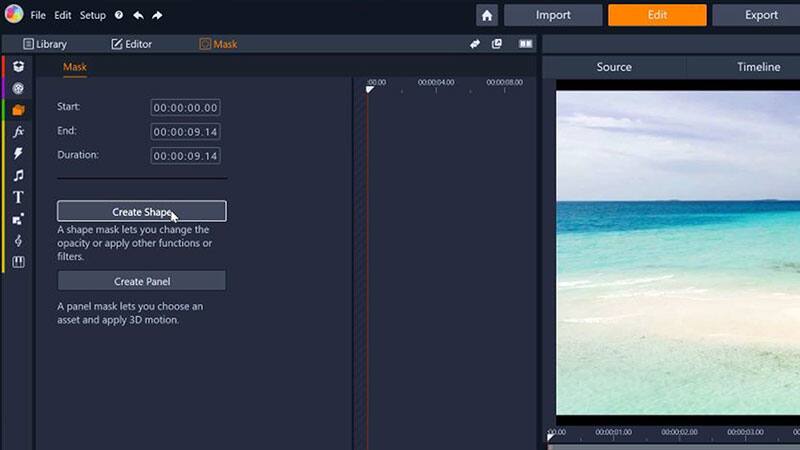Show the Source preview tab
This screenshot has height=450, width=800.
point(613,67)
